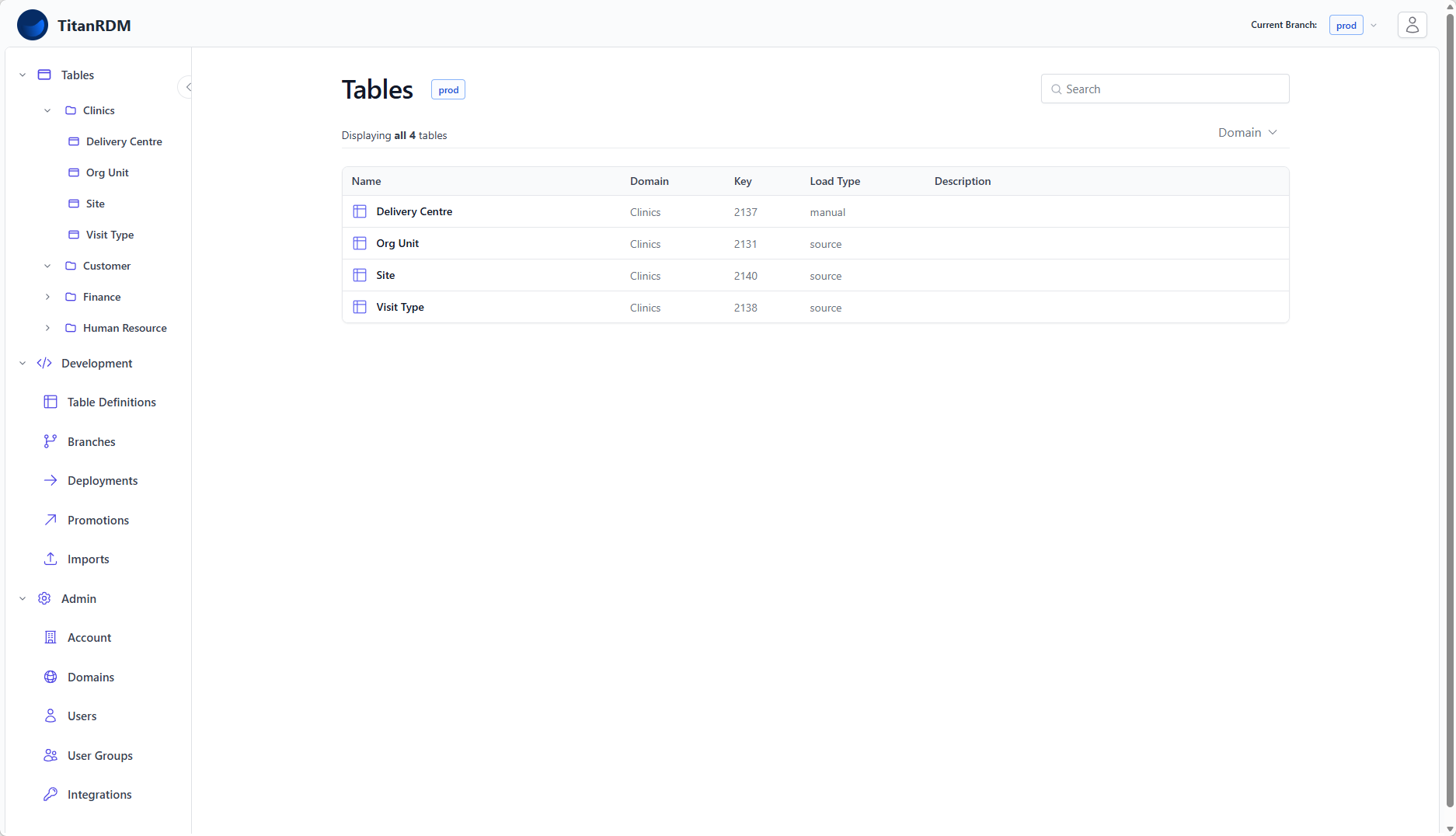Screen dimensions: 1456x836
Task: Expand the Human Resource folder chevron
Action: click(47, 328)
